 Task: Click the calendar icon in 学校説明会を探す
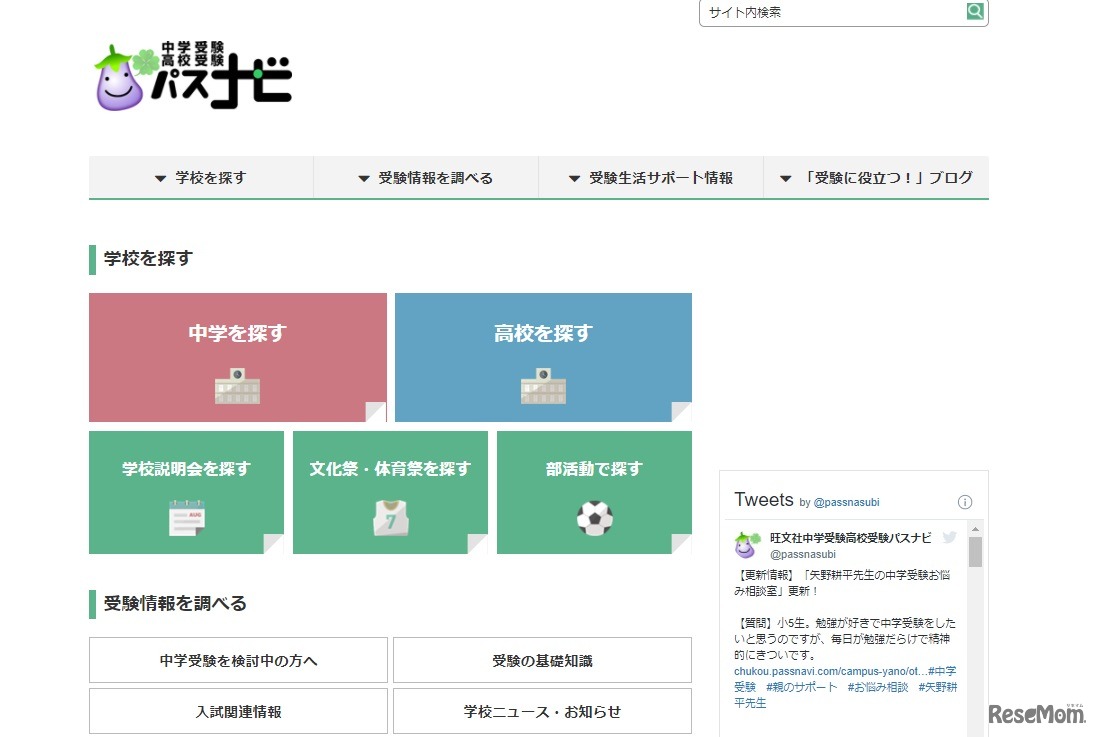[186, 518]
